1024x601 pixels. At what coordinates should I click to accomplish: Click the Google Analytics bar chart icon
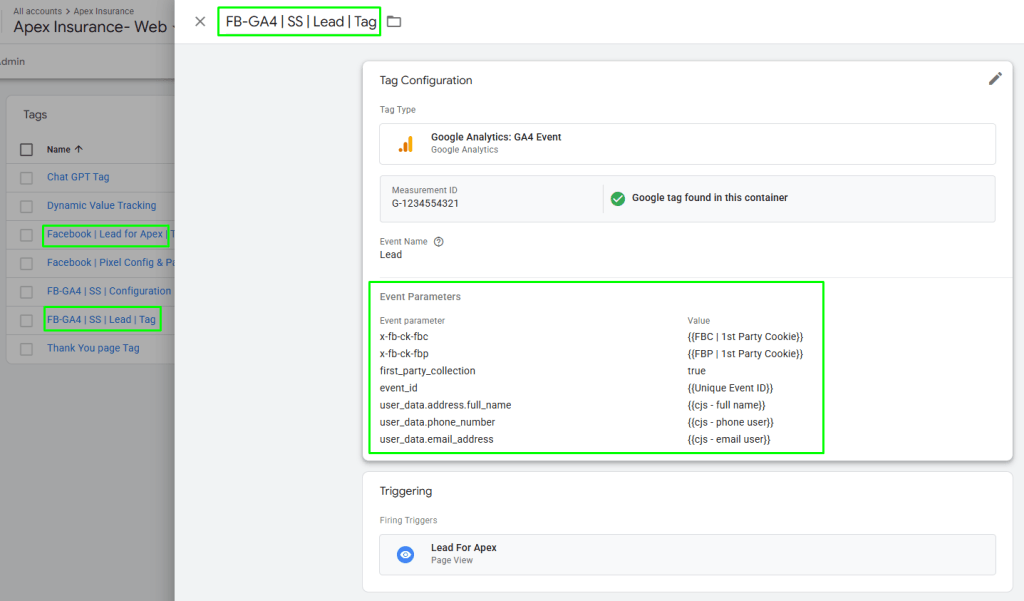[x=405, y=143]
